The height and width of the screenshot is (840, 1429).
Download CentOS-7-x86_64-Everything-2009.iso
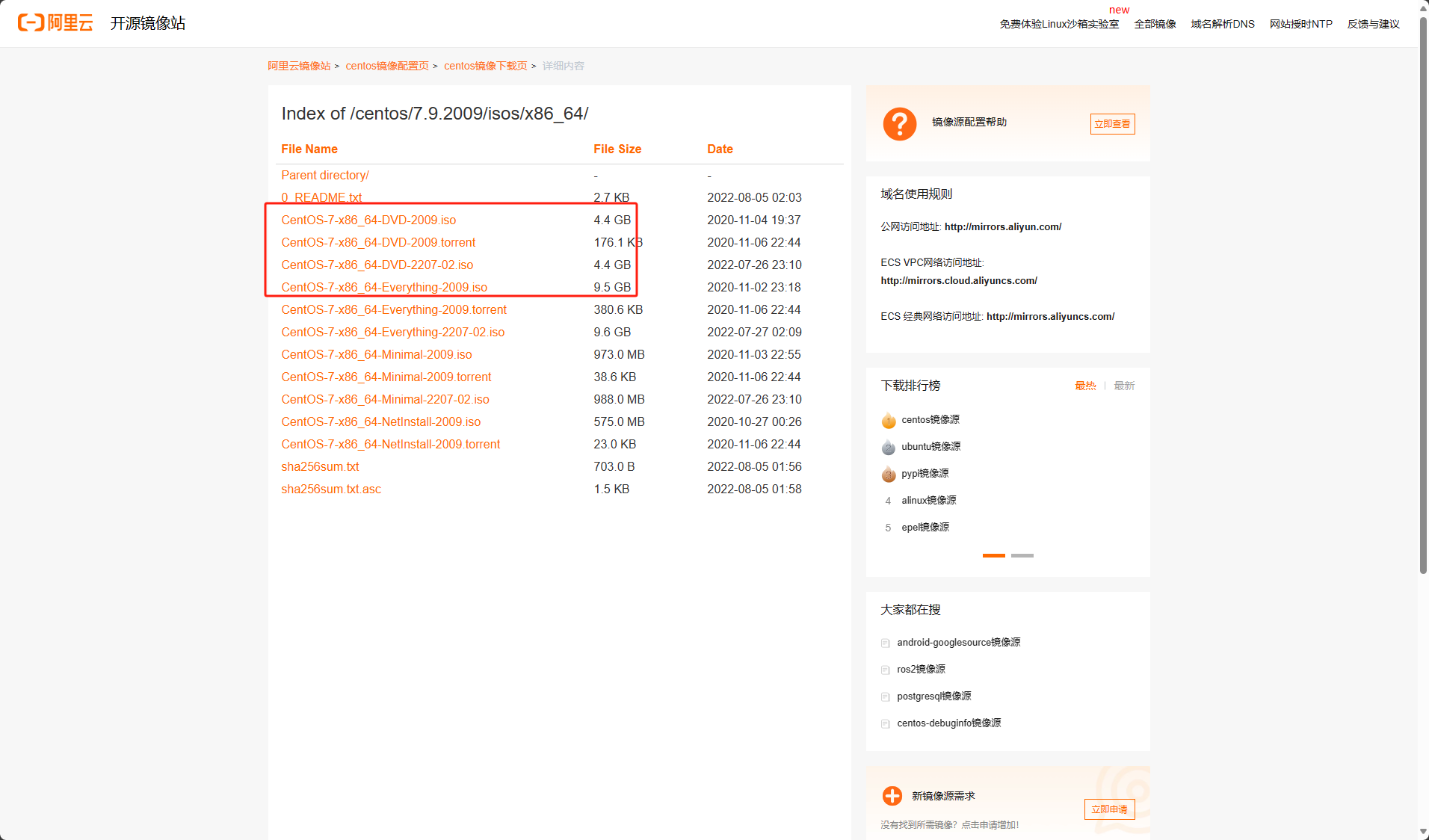click(384, 287)
